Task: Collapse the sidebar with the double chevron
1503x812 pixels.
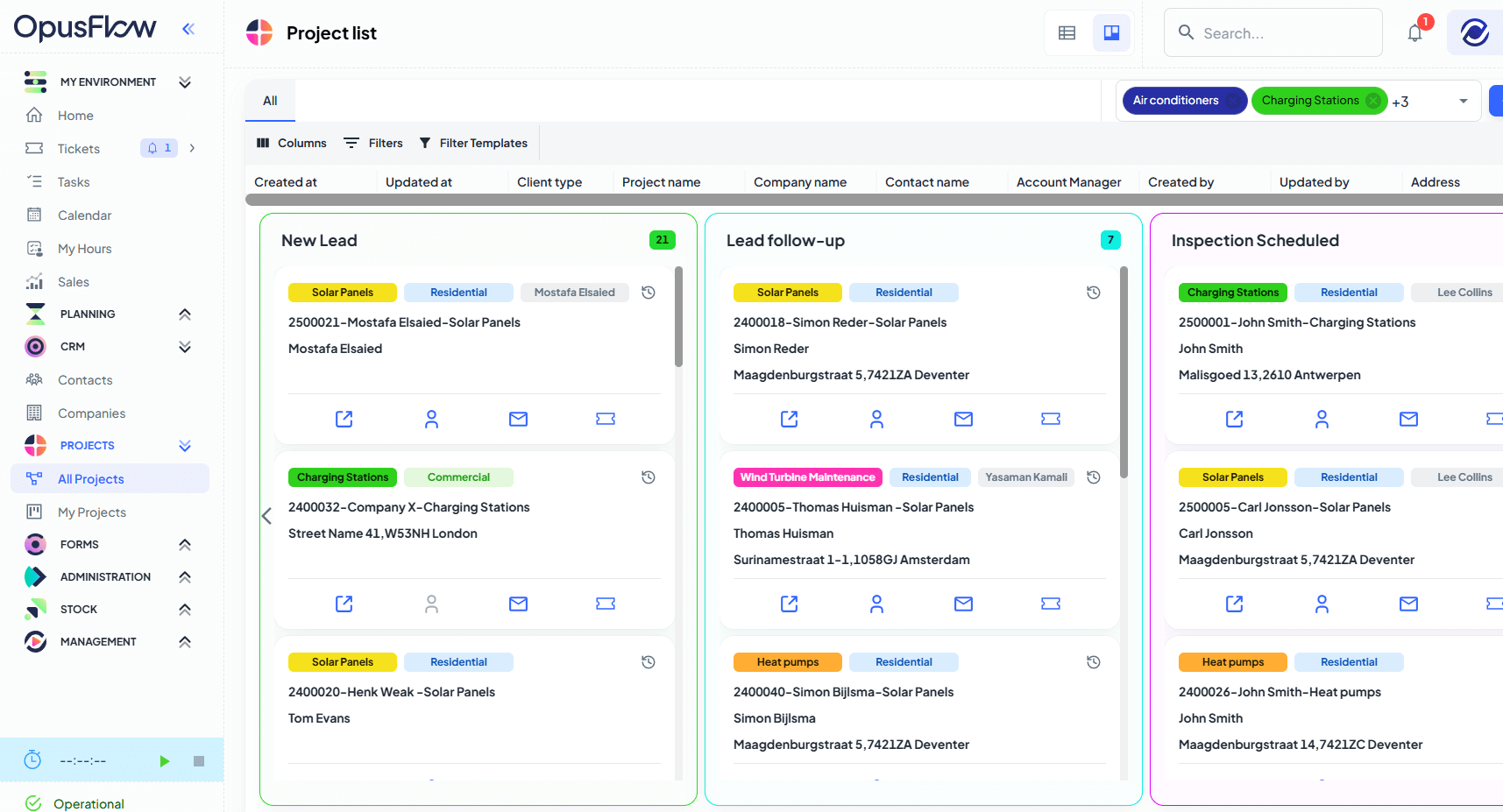Action: [188, 29]
